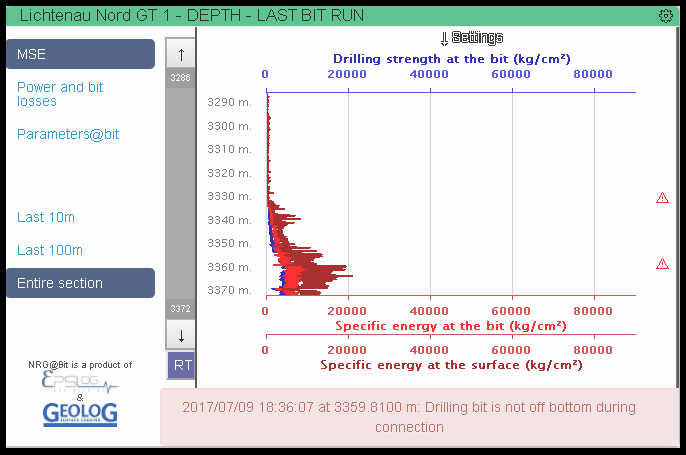Click the depth range scrollbar track

click(180, 193)
